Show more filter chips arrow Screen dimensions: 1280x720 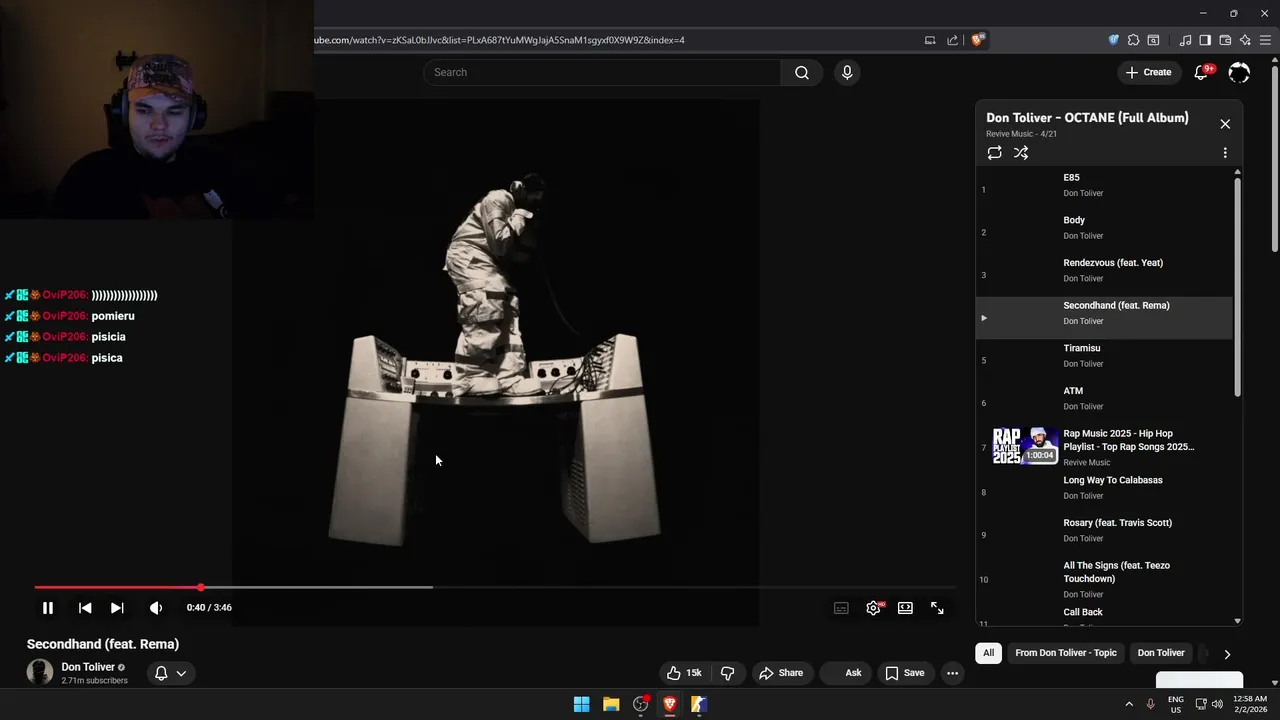click(x=1227, y=654)
